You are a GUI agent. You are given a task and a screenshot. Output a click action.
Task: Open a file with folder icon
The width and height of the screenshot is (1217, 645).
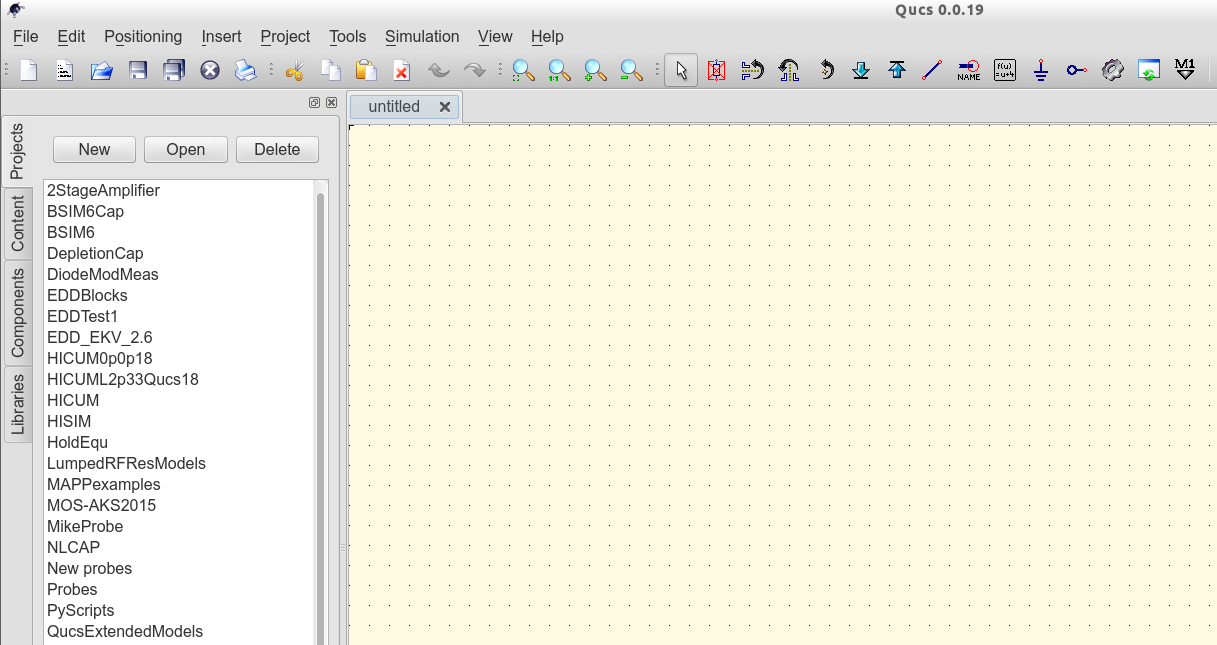tap(101, 70)
